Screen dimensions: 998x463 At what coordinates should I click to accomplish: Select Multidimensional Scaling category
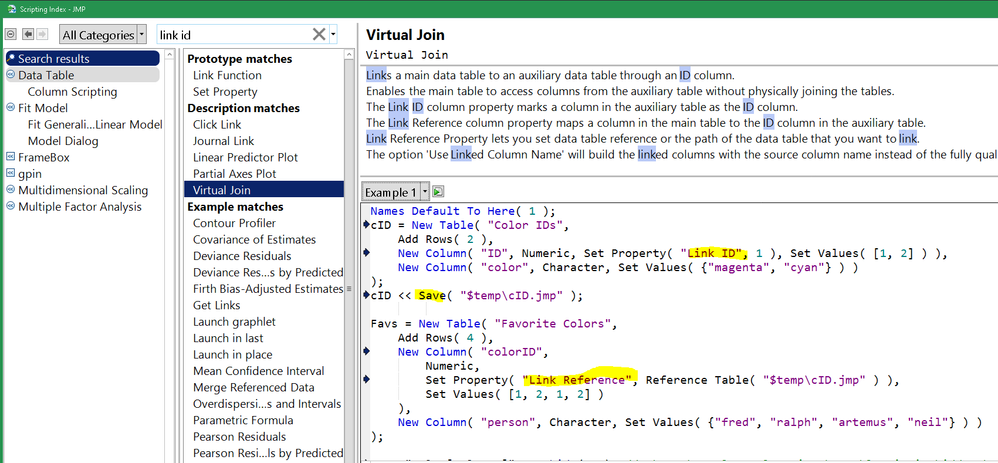[x=83, y=190]
